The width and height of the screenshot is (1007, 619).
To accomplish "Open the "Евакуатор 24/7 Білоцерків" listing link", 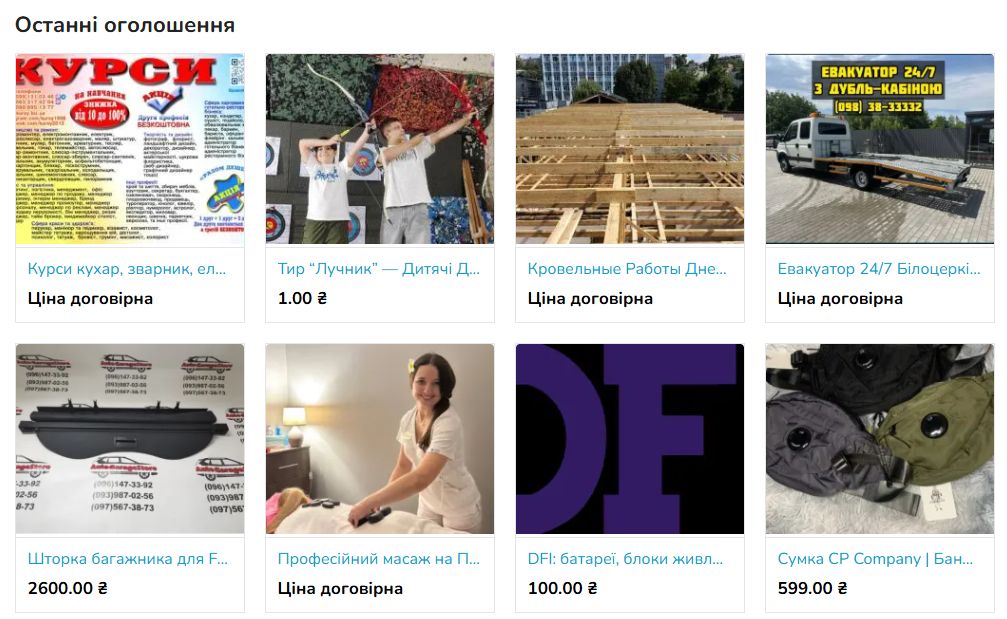I will pyautogui.click(x=879, y=269).
